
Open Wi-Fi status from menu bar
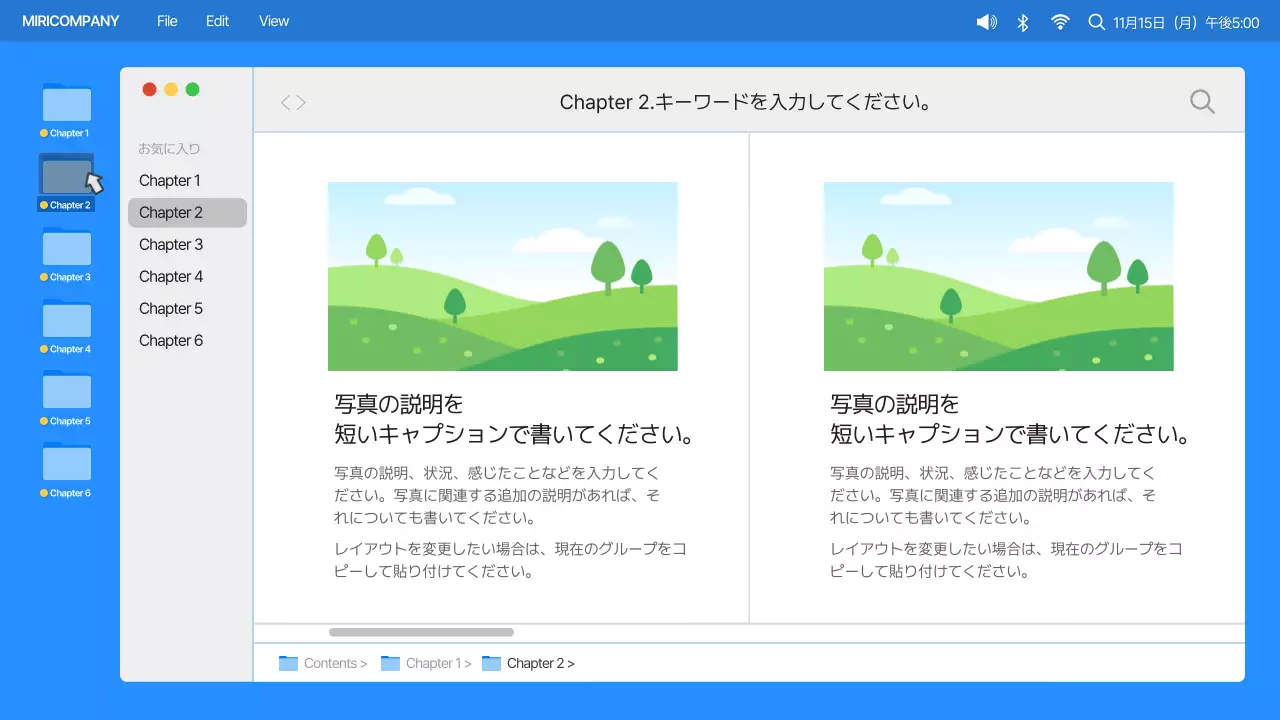[1059, 21]
